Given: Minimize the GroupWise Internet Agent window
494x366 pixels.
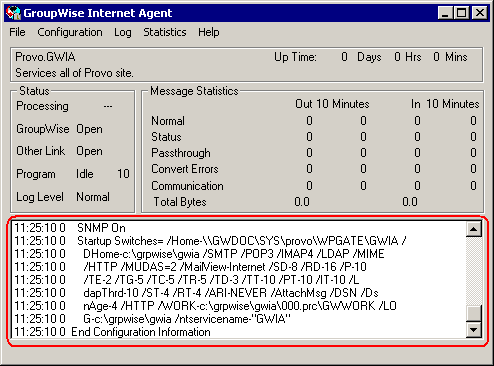Looking at the screenshot, I should click(x=445, y=13).
